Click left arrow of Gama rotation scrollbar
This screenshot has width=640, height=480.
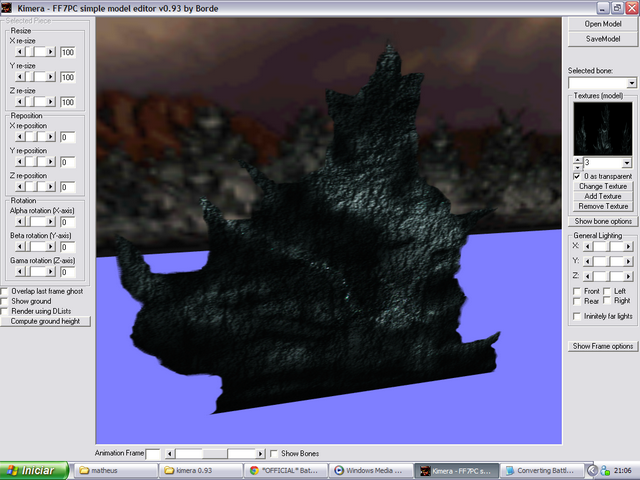[x=20, y=271]
